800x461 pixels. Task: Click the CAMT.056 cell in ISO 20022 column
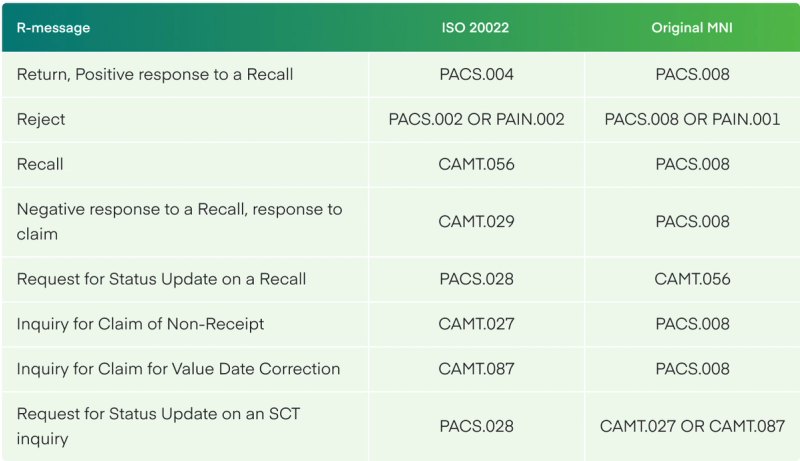(477, 164)
